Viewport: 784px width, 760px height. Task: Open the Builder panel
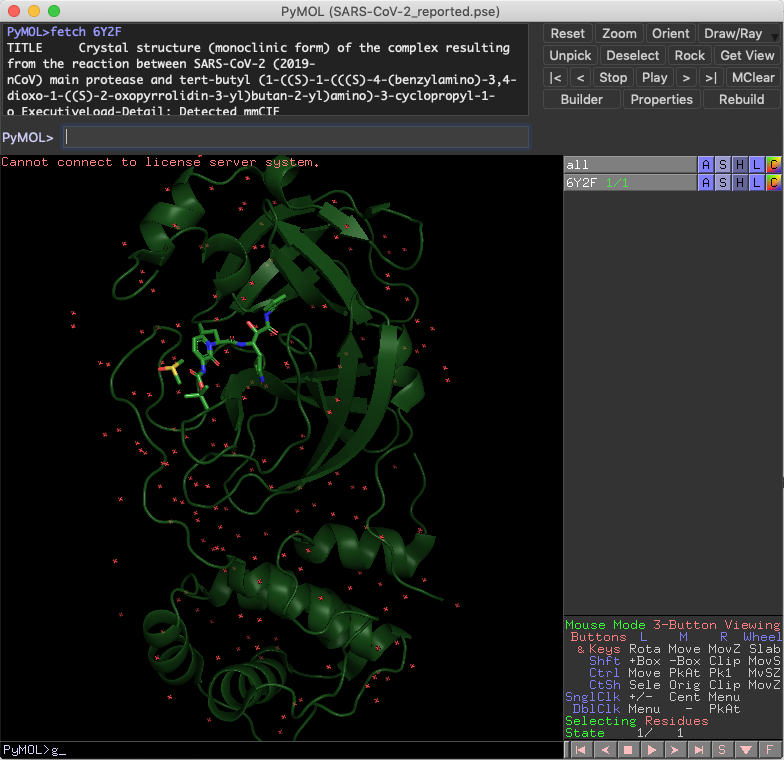[582, 100]
